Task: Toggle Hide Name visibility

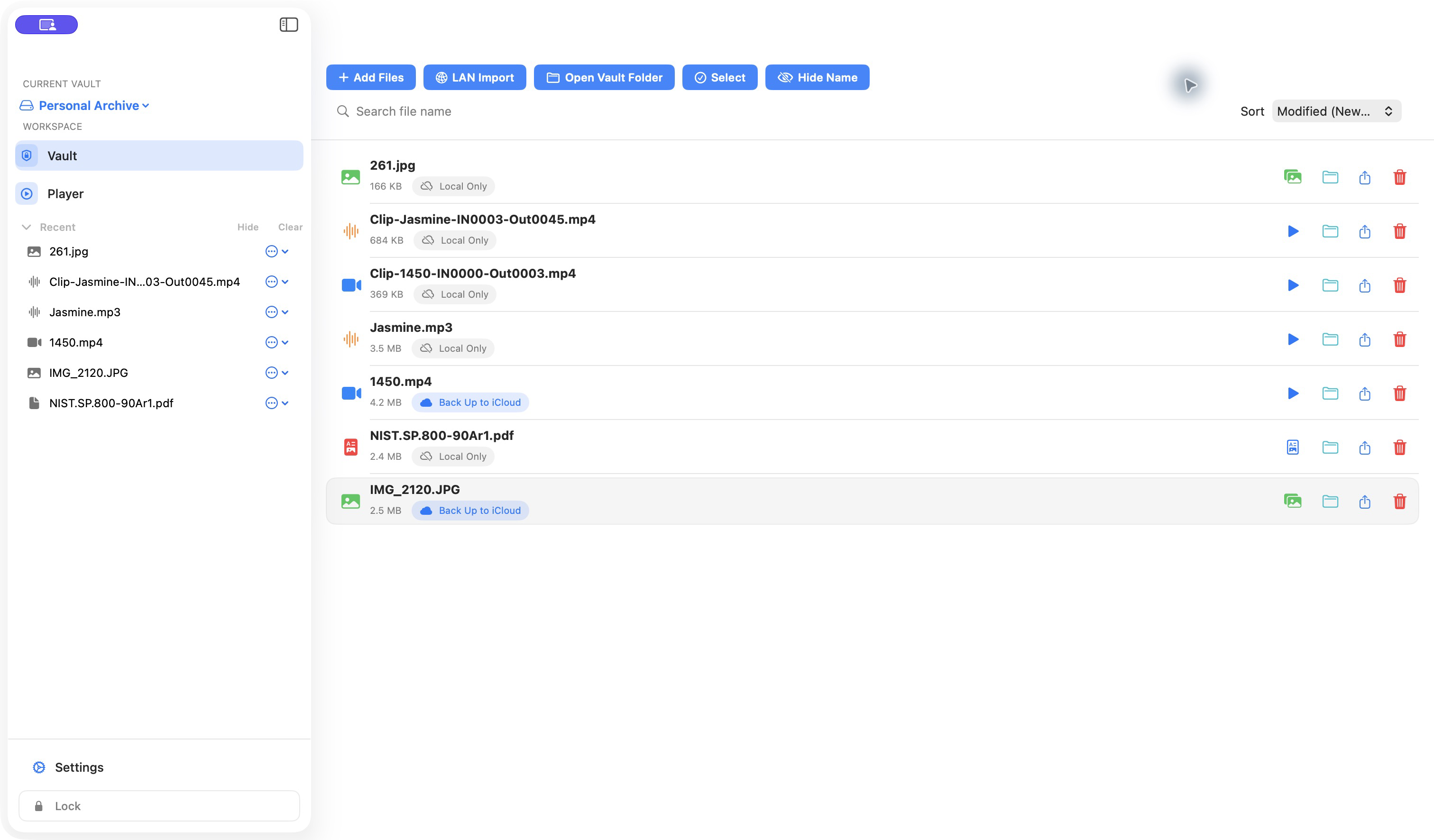Action: tap(817, 77)
